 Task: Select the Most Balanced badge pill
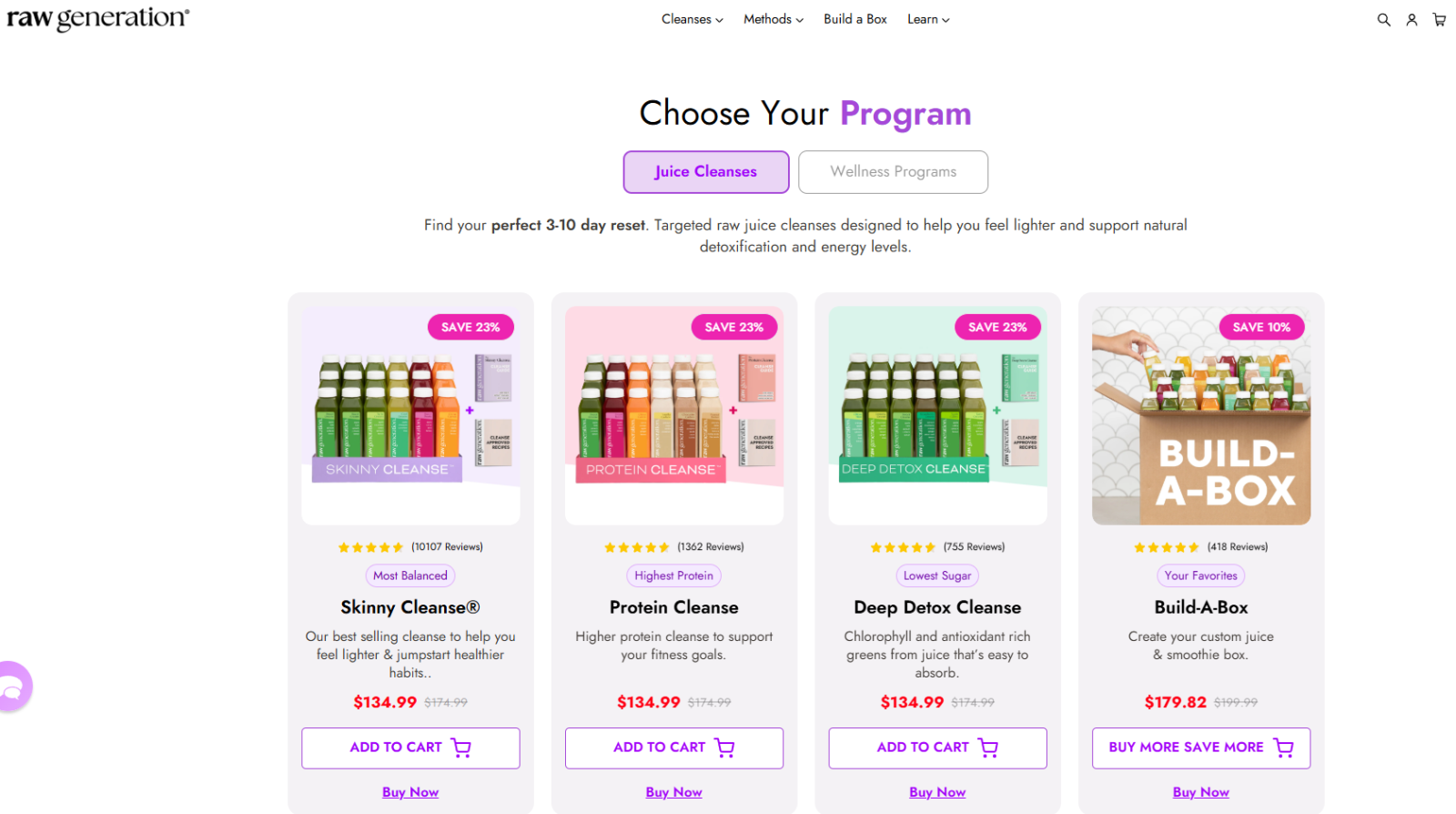tap(409, 575)
